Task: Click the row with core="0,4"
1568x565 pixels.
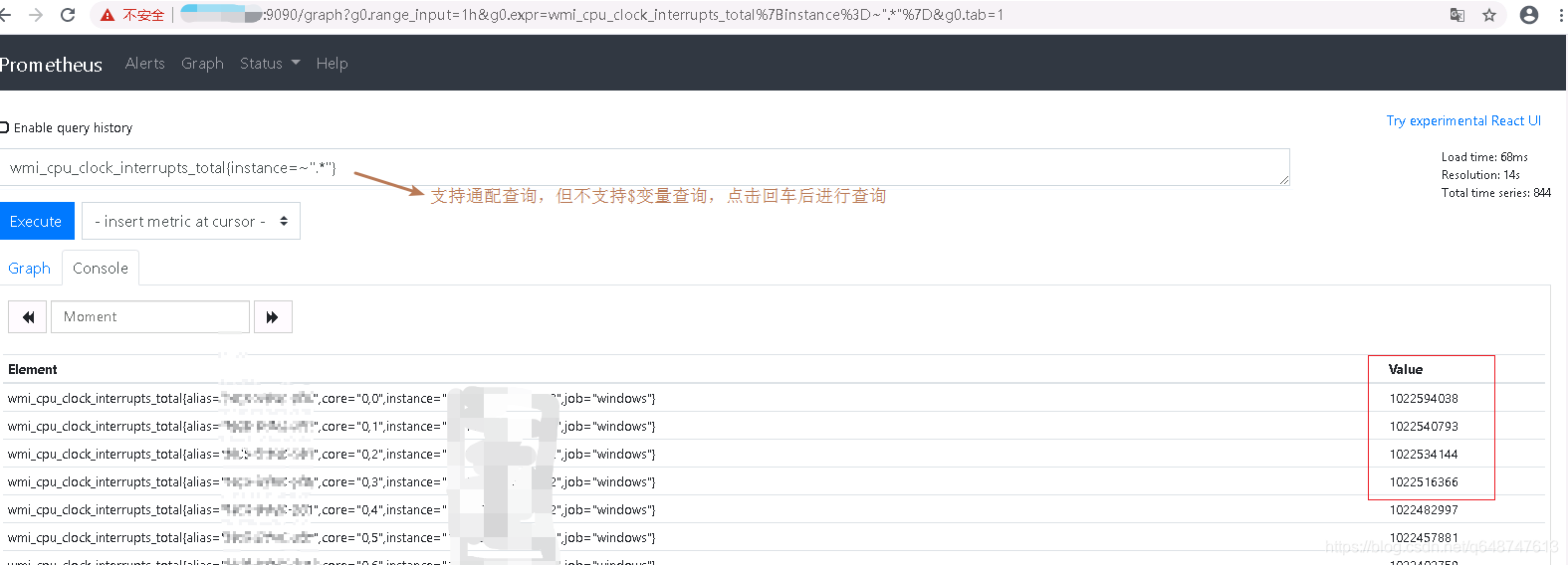Action: 774,509
